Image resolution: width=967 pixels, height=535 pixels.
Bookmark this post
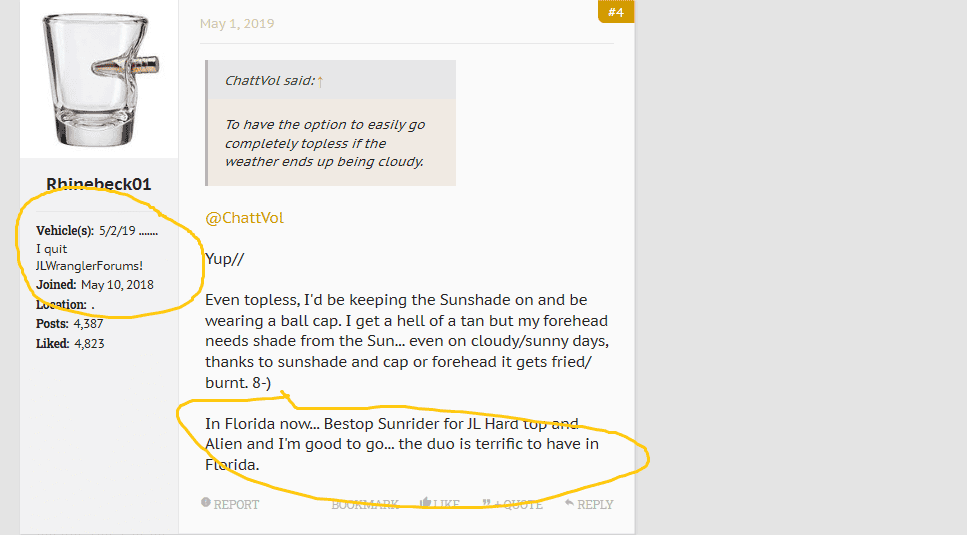click(365, 504)
